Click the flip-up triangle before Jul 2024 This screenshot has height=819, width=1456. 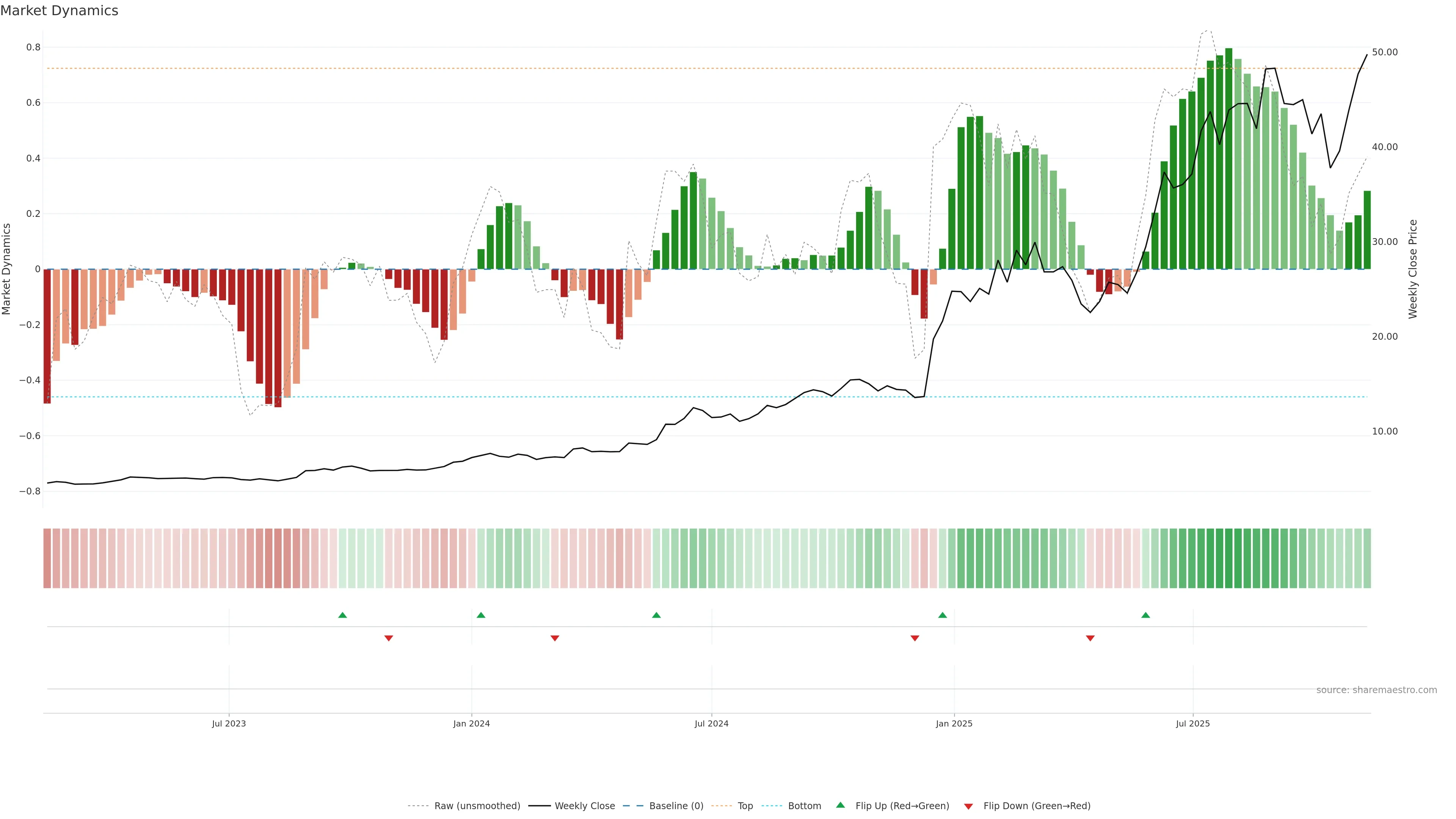[656, 615]
